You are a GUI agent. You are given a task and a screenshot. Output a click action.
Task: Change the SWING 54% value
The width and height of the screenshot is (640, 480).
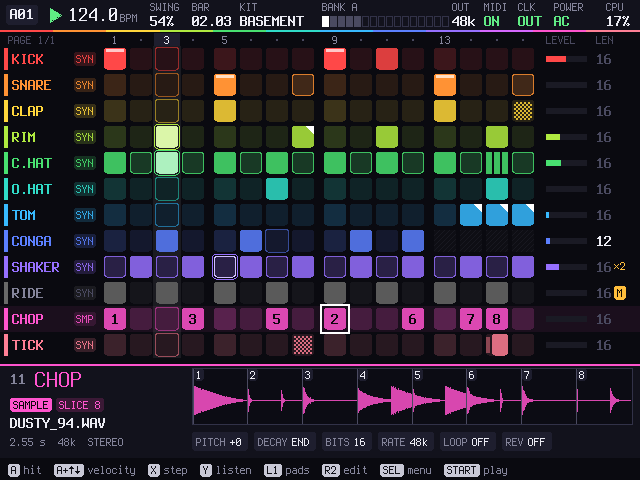click(x=164, y=14)
